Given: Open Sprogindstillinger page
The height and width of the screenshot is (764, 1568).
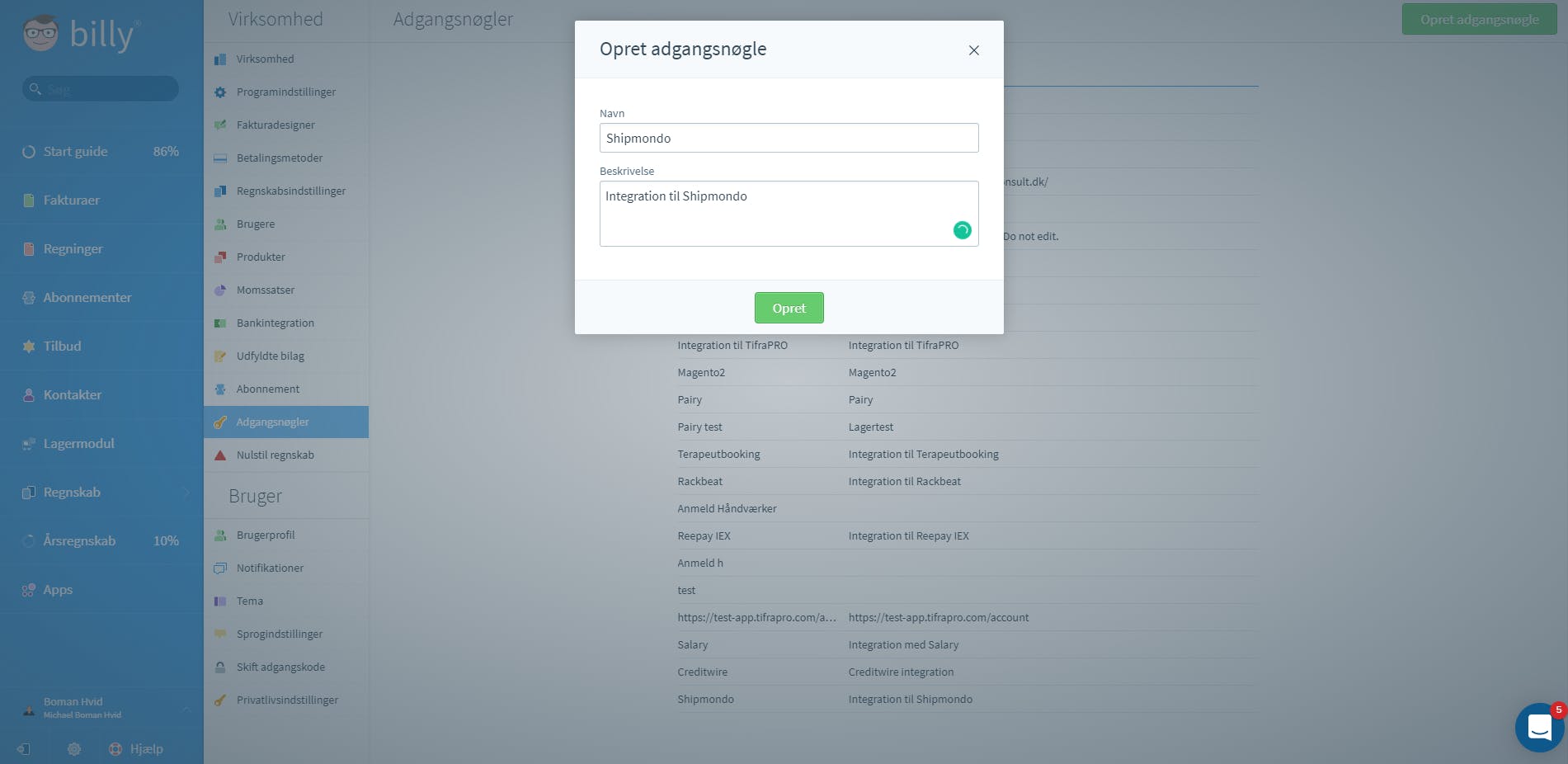Looking at the screenshot, I should click(286, 634).
